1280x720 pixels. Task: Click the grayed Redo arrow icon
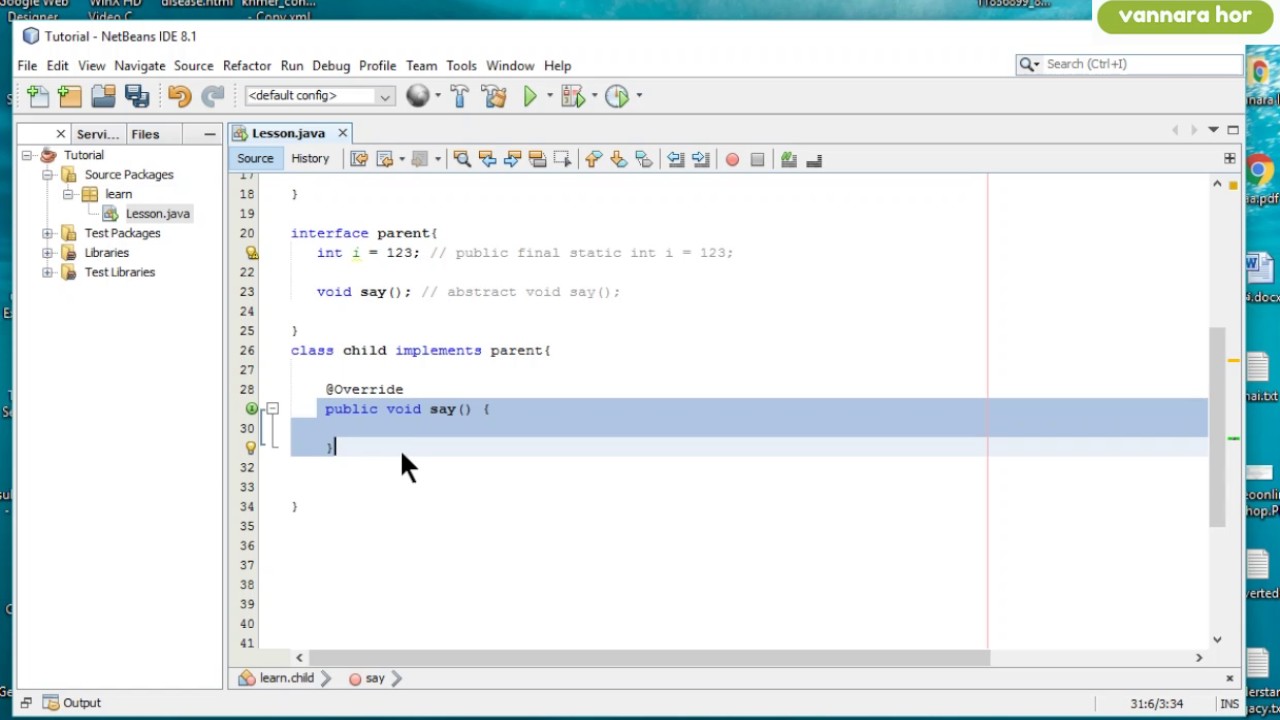click(x=212, y=96)
